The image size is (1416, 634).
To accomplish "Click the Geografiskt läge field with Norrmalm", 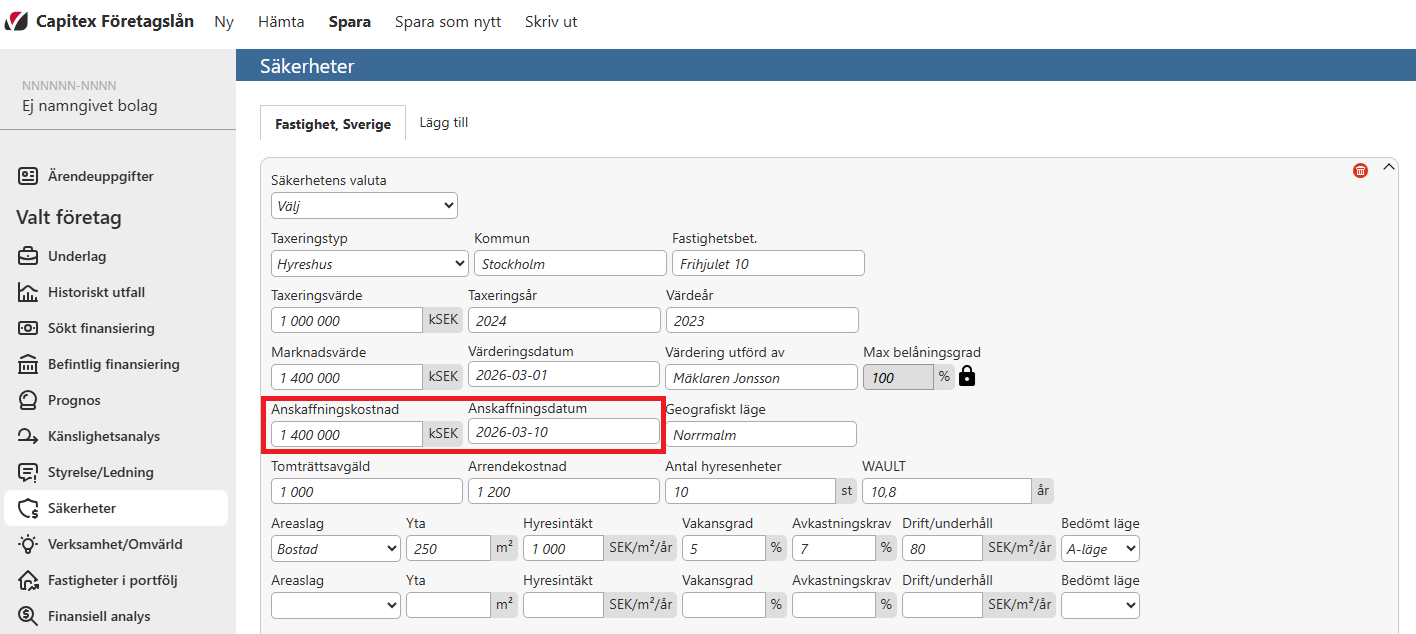I will click(761, 434).
